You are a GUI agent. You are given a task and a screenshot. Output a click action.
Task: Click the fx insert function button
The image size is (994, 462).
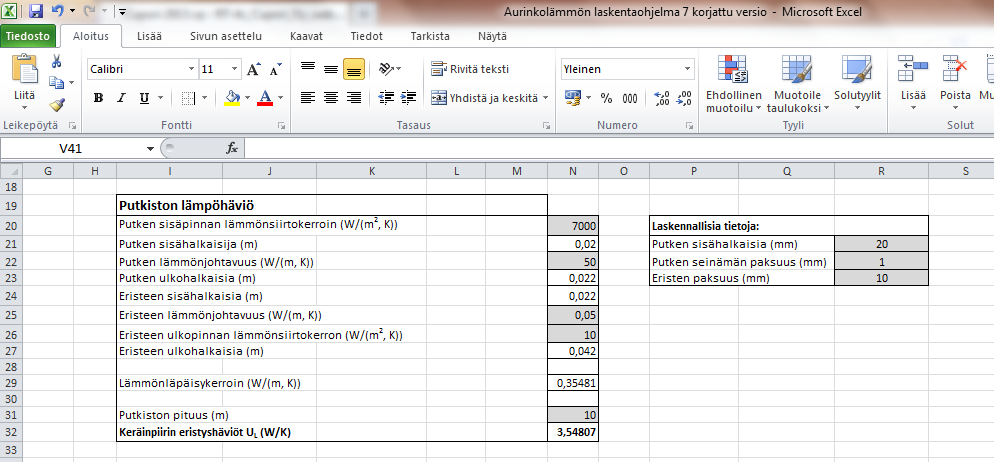coord(232,148)
